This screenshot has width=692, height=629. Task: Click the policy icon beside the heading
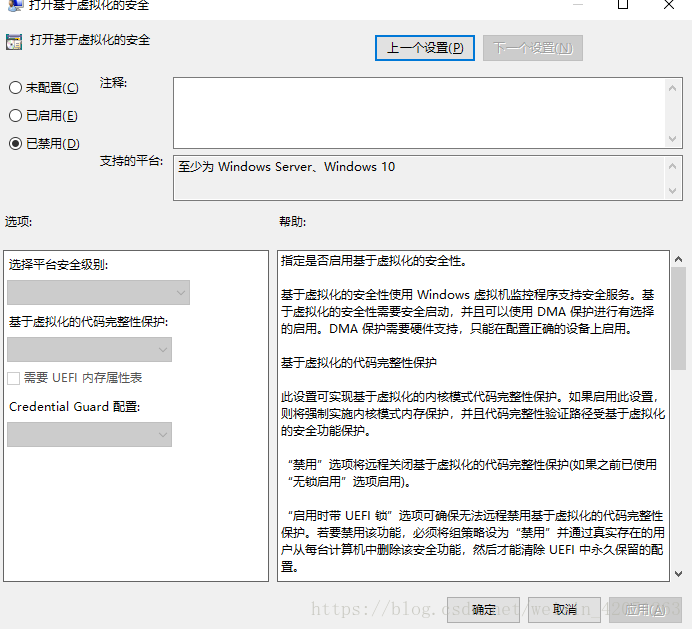pos(13,42)
